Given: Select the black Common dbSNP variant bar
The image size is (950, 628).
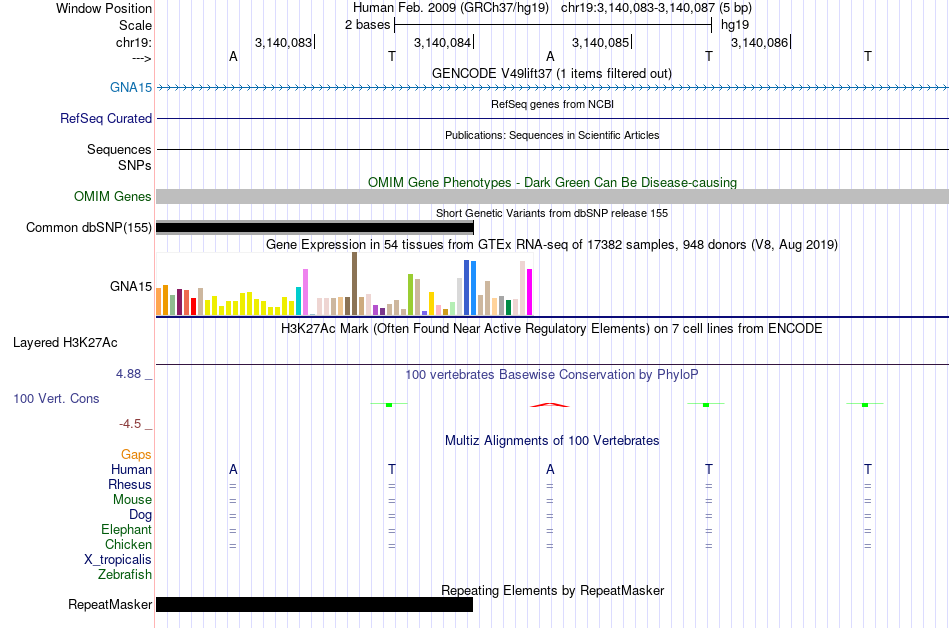Looking at the screenshot, I should coord(314,228).
